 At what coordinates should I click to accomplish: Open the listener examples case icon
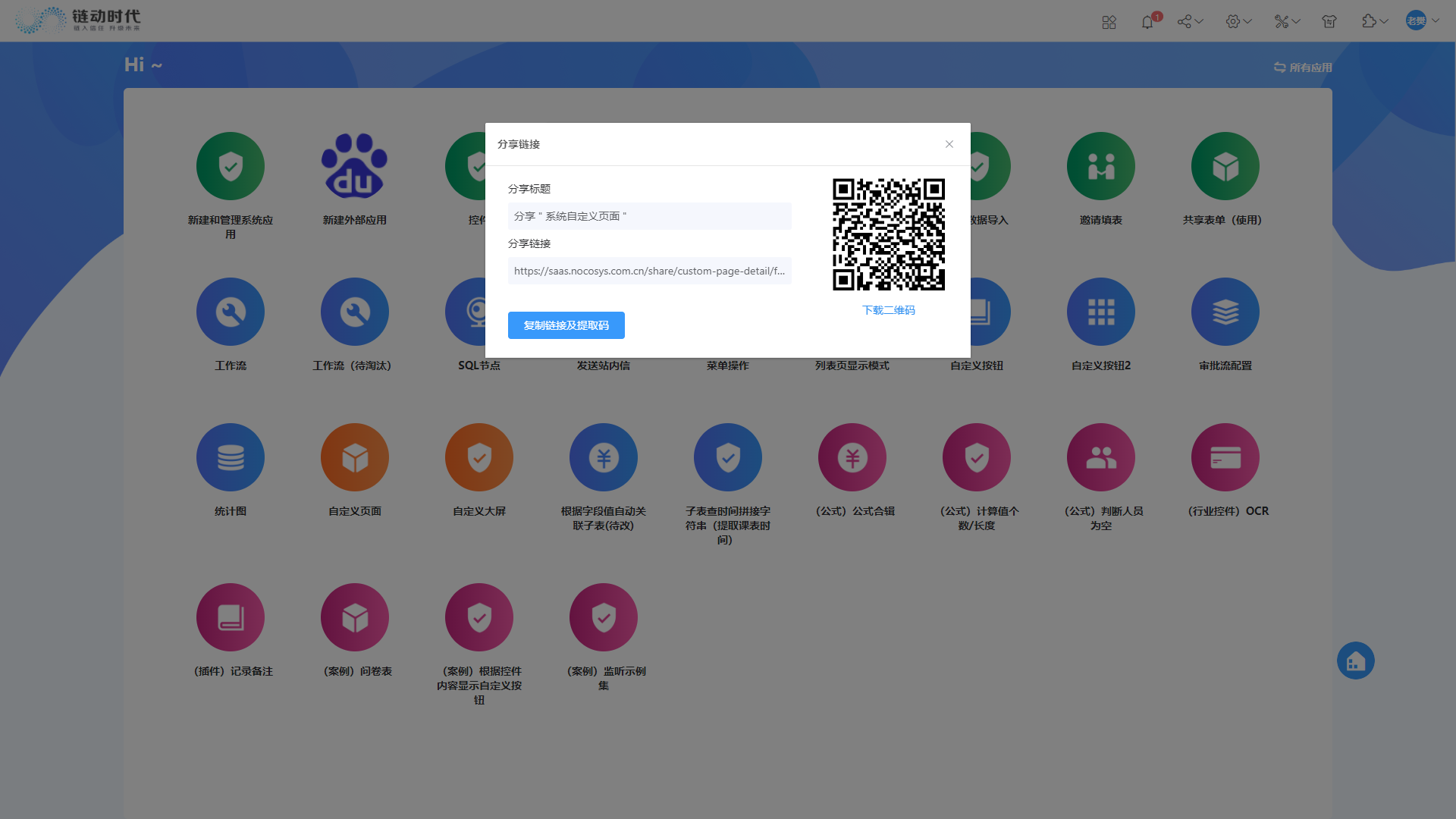pos(604,617)
